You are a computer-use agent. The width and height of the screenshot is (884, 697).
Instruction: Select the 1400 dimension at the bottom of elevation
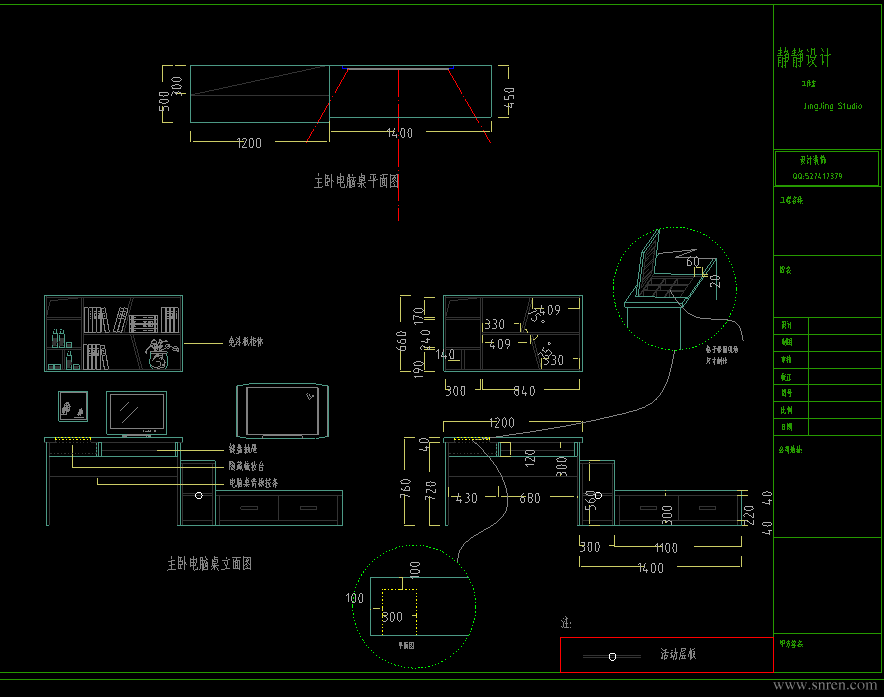(651, 568)
